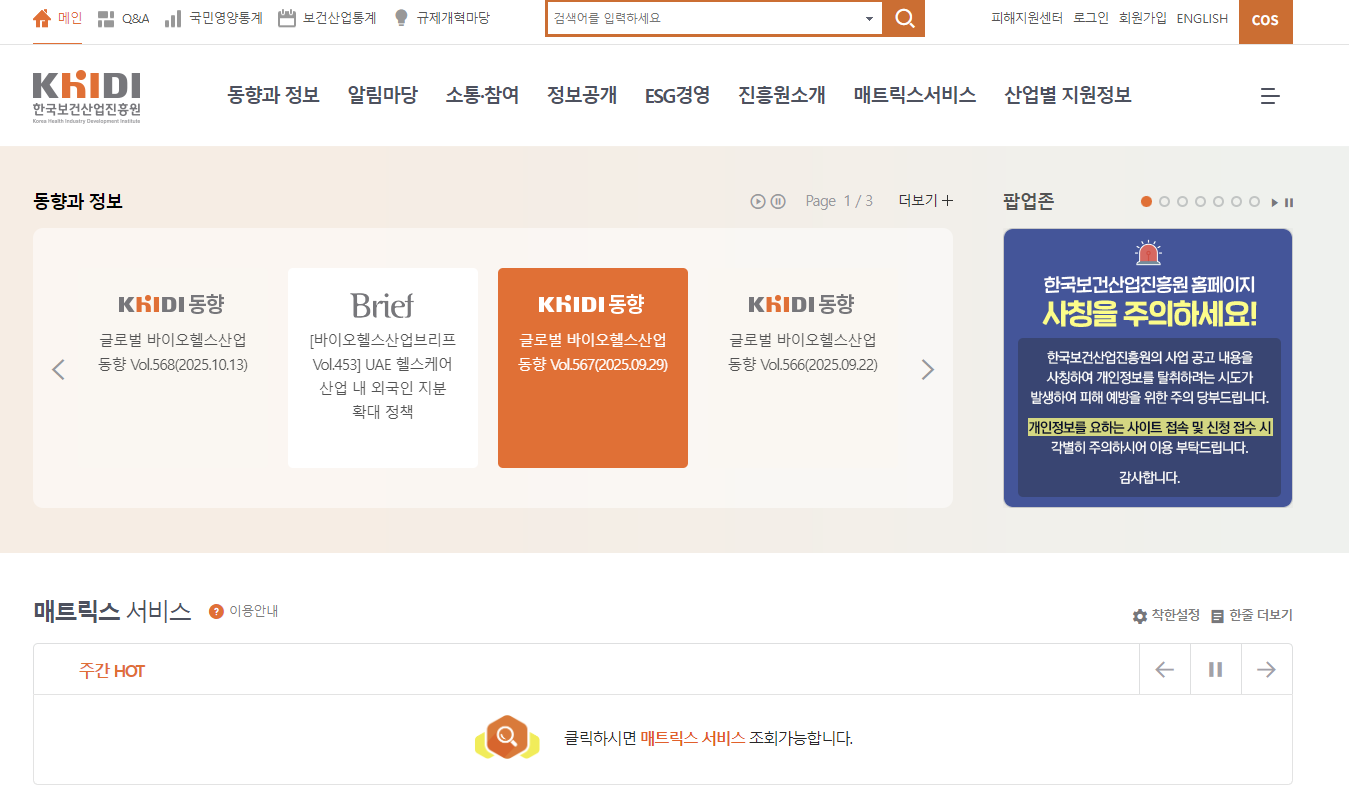The image size is (1349, 810).
Task: Open the Vol.566(2025.09.22) 동향 card
Action: click(x=803, y=368)
